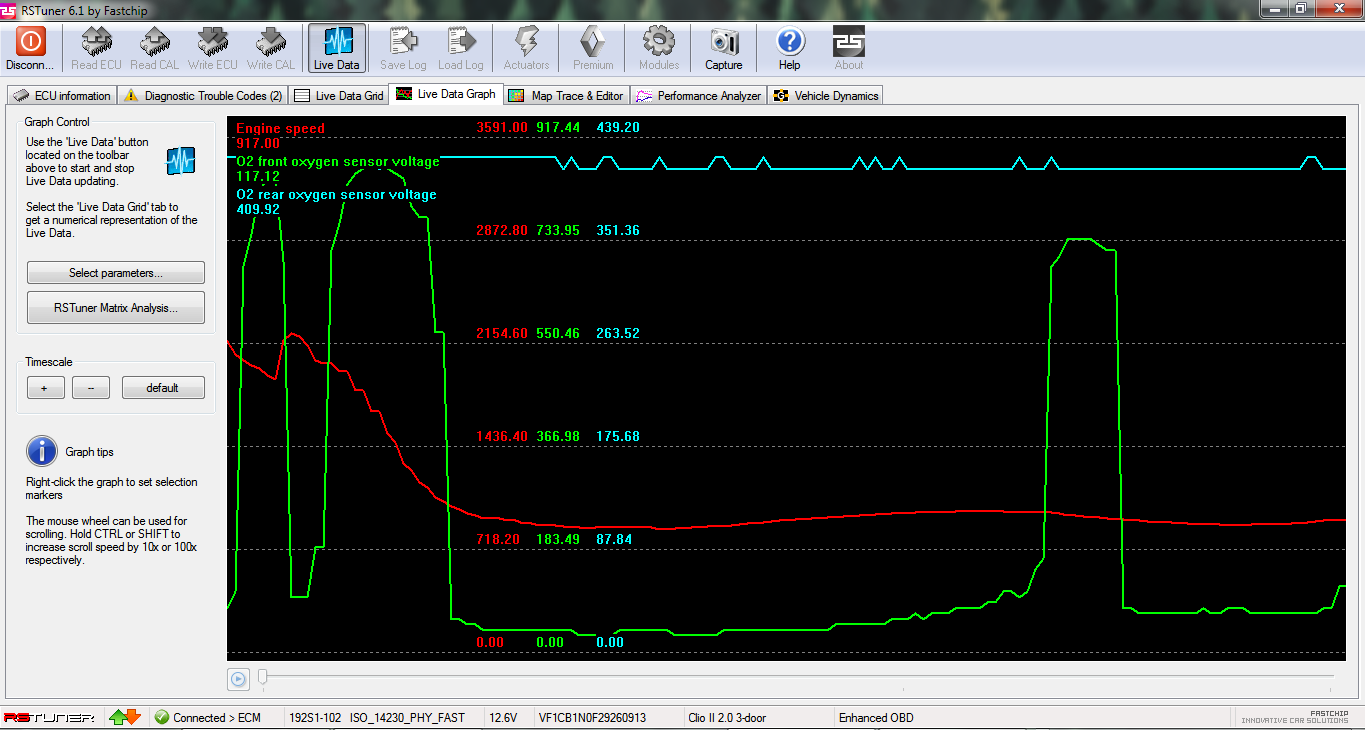Click the Read ECU toolbar icon

click(x=97, y=42)
